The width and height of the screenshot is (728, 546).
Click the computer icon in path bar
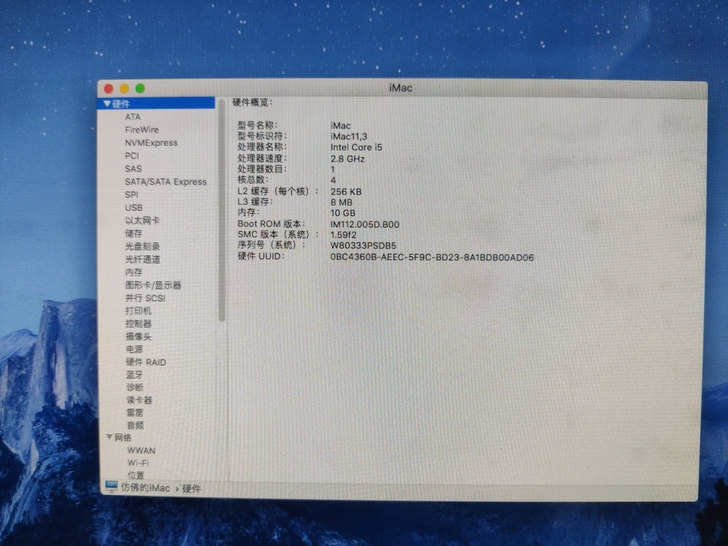pos(111,487)
